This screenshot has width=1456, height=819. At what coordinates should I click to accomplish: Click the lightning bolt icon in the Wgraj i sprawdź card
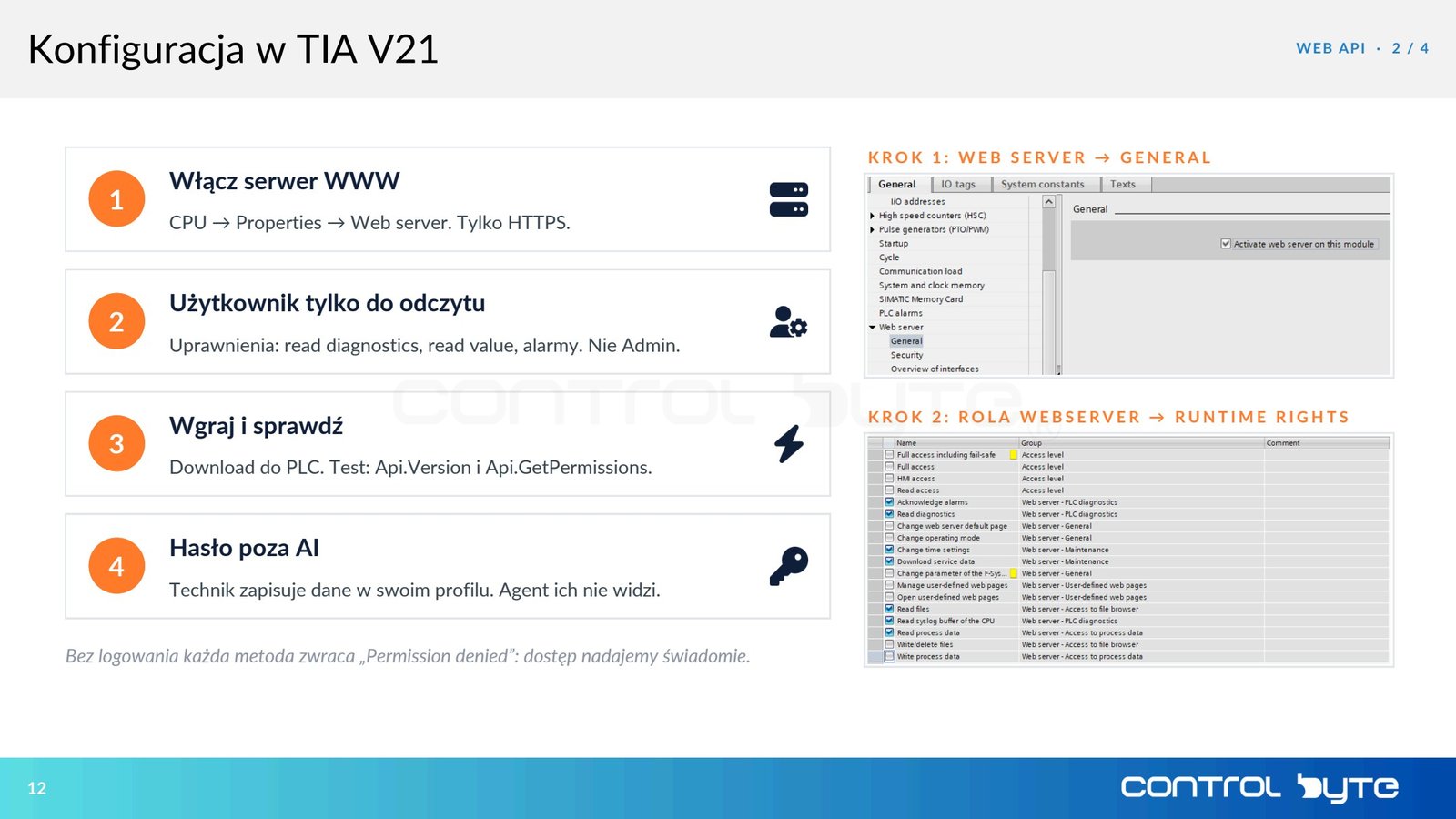(x=789, y=444)
